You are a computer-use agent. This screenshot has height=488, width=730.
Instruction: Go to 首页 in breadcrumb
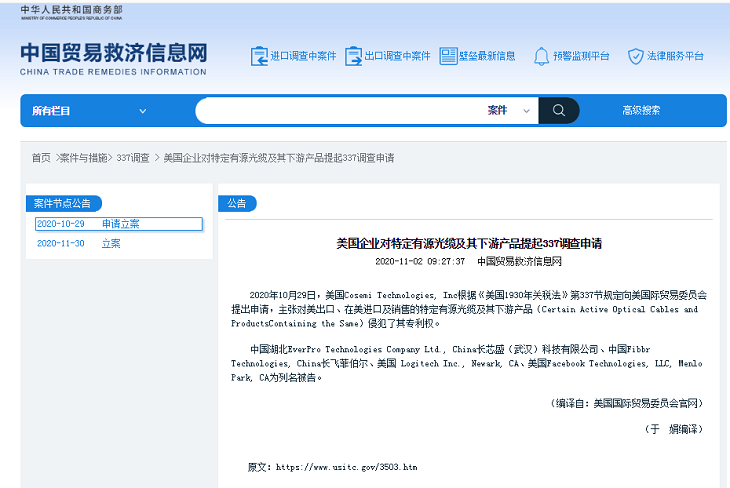tap(41, 158)
